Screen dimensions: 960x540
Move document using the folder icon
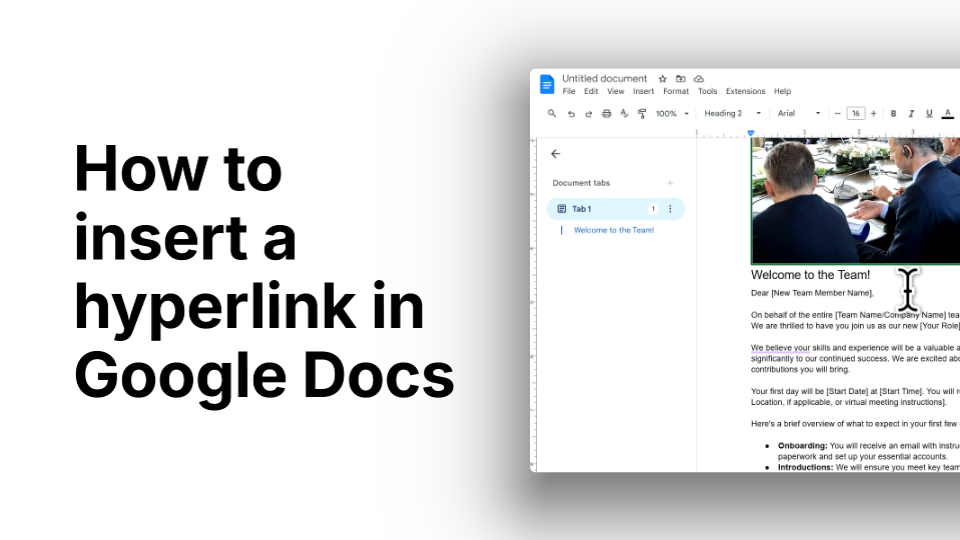click(x=680, y=79)
